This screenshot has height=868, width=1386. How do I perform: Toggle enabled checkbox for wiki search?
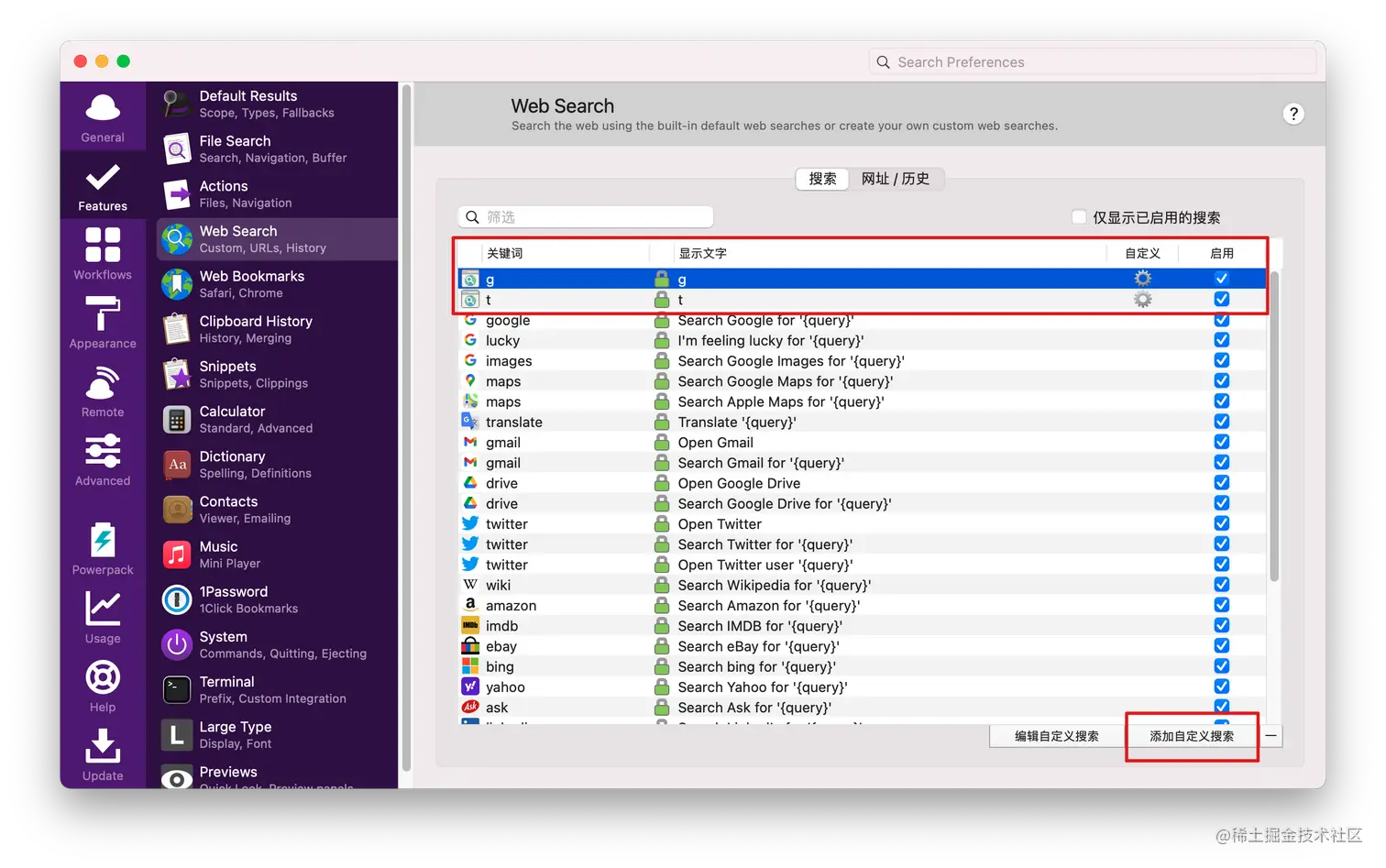pos(1222,585)
